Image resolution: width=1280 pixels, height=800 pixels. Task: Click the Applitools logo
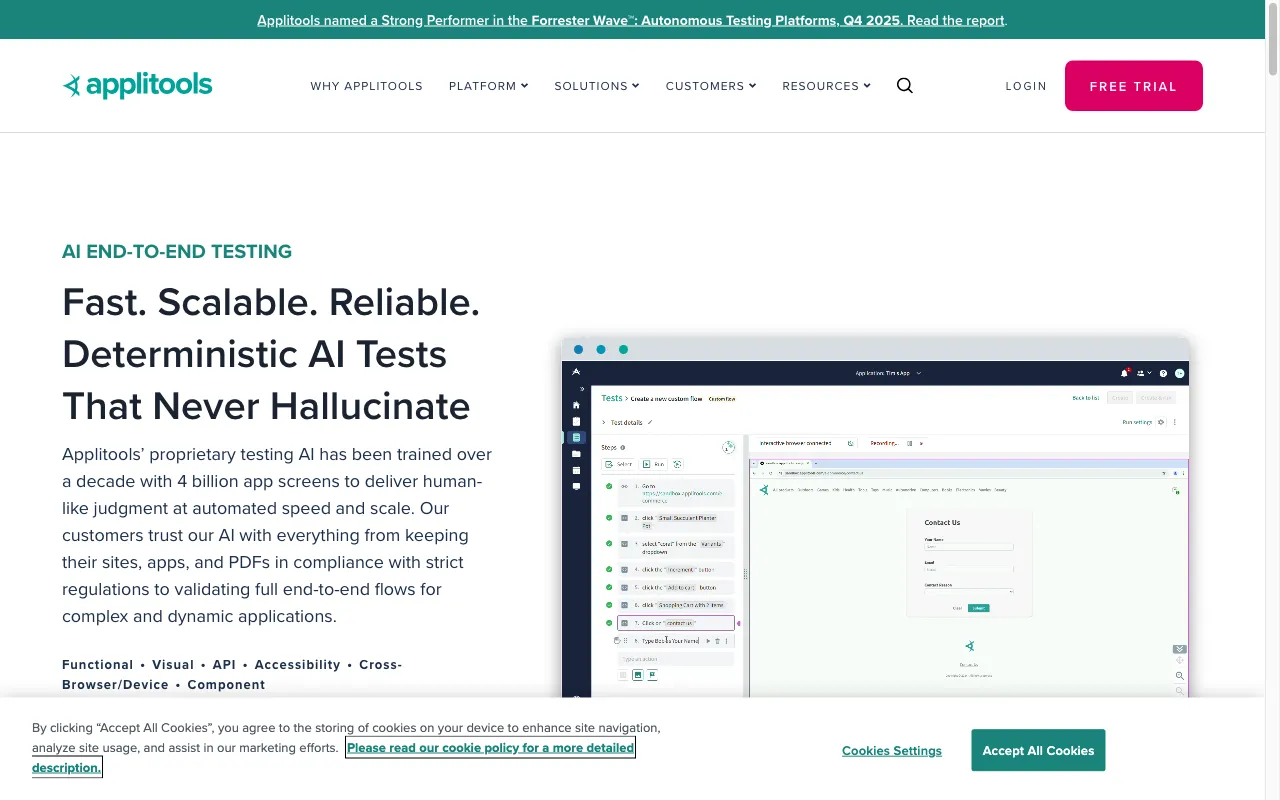pyautogui.click(x=137, y=86)
